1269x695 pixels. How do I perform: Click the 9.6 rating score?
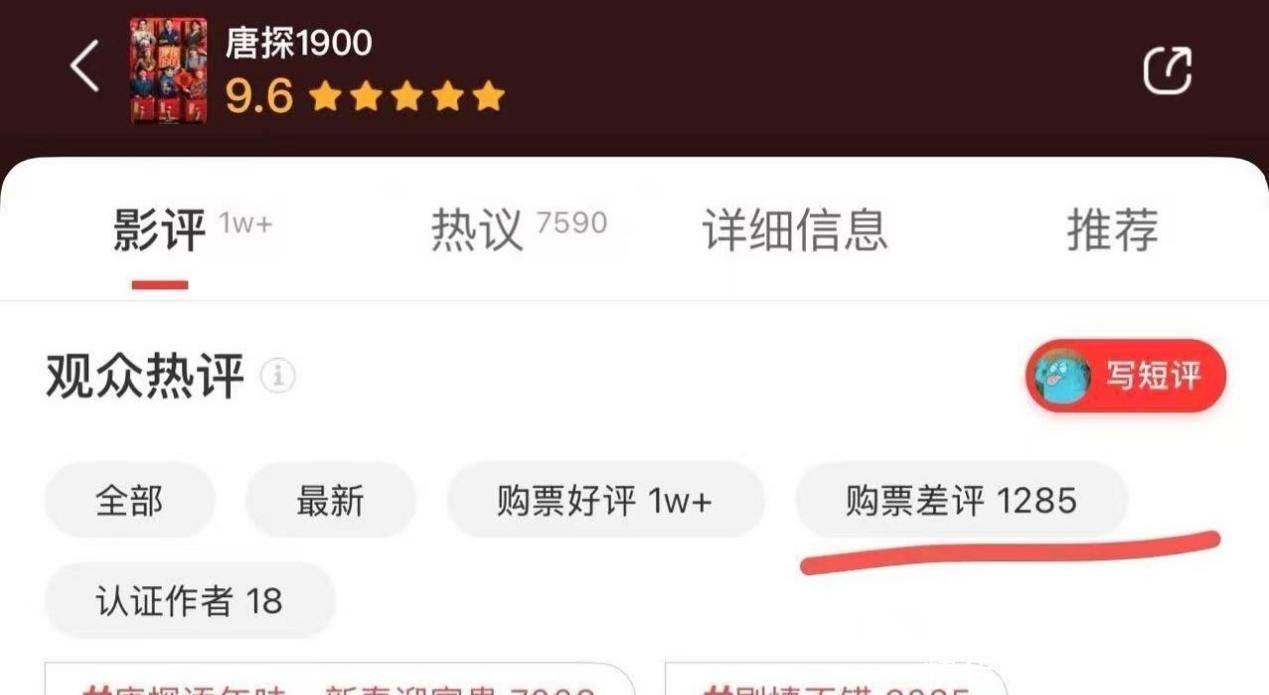pos(259,97)
